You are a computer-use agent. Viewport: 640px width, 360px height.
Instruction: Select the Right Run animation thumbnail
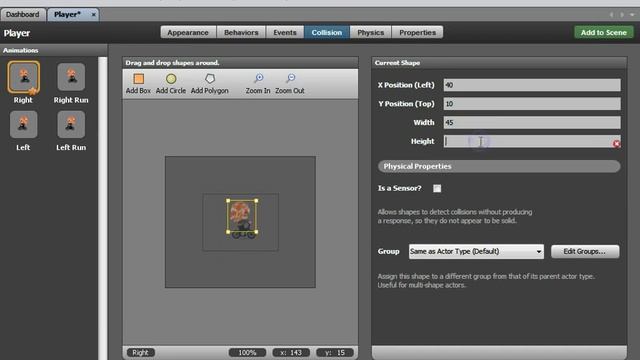71,77
